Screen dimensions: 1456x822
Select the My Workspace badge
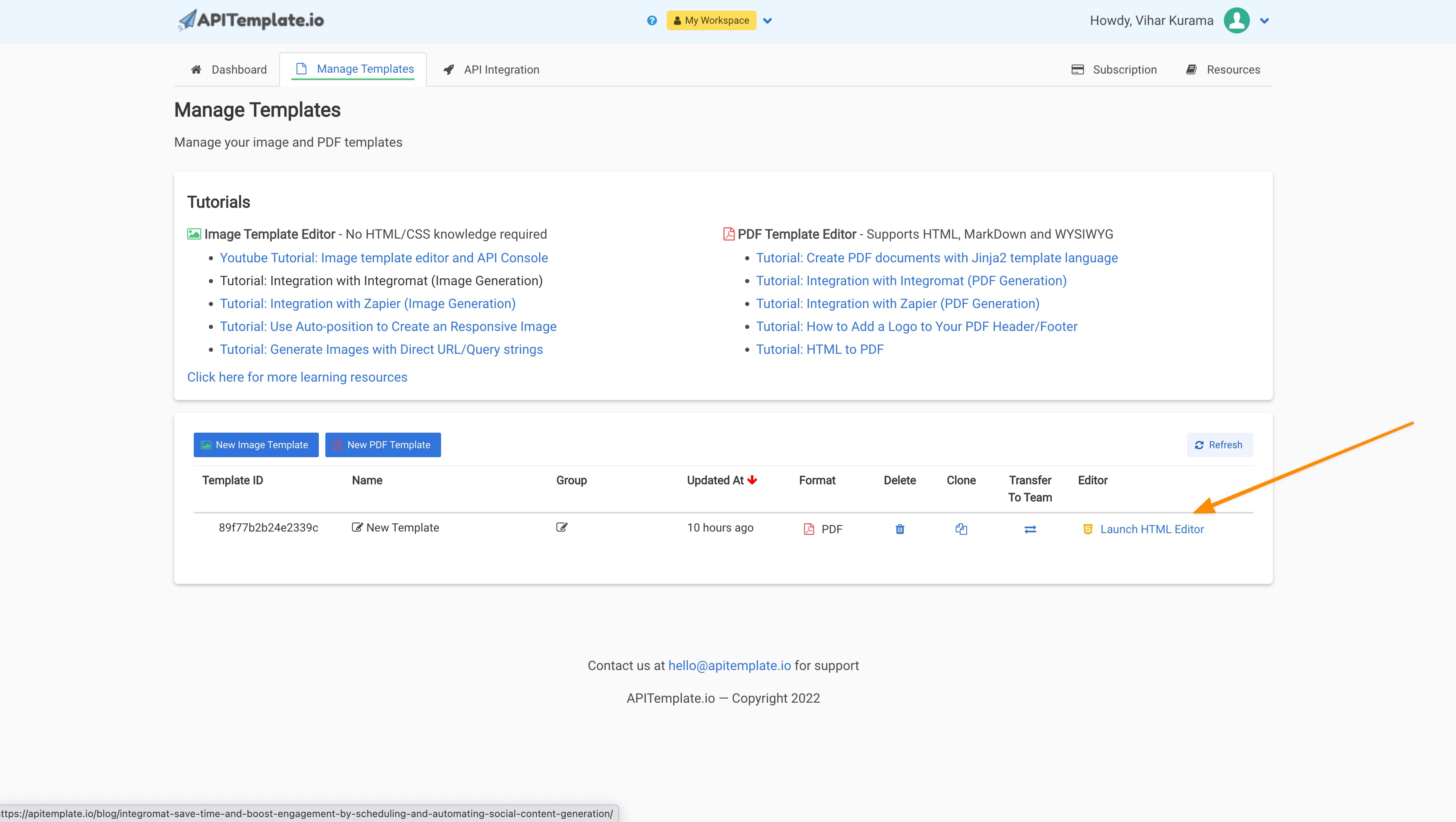click(711, 20)
